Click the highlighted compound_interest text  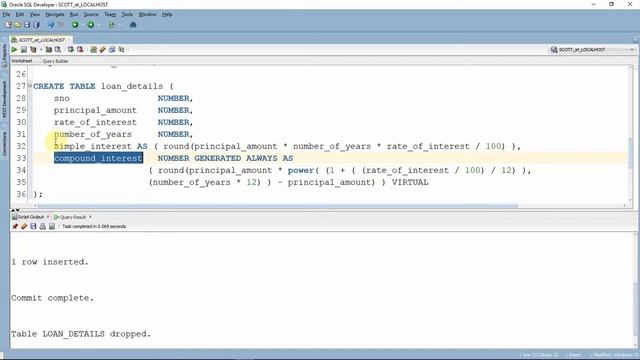pyautogui.click(x=98, y=158)
